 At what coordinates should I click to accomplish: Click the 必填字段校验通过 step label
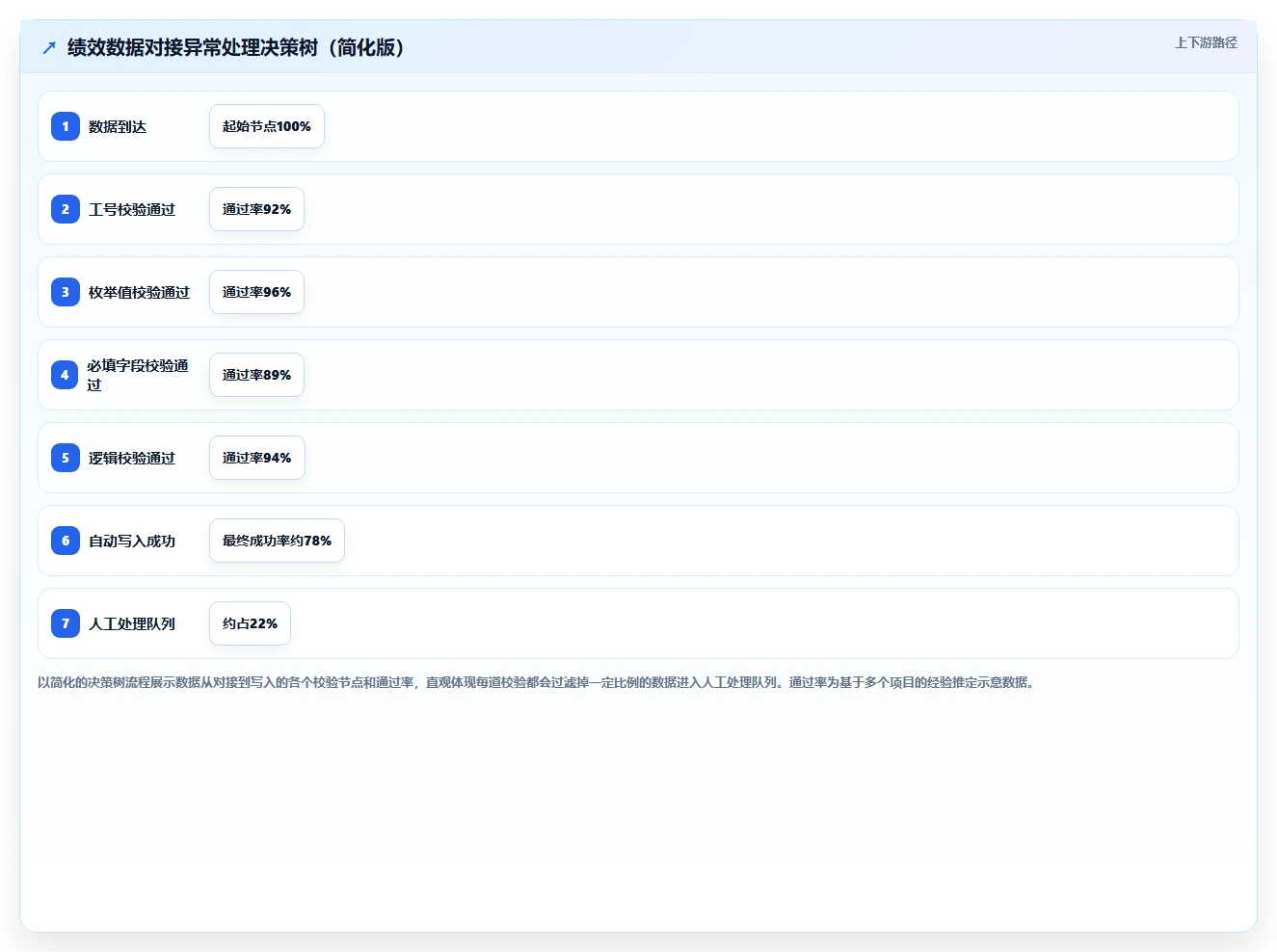[138, 375]
